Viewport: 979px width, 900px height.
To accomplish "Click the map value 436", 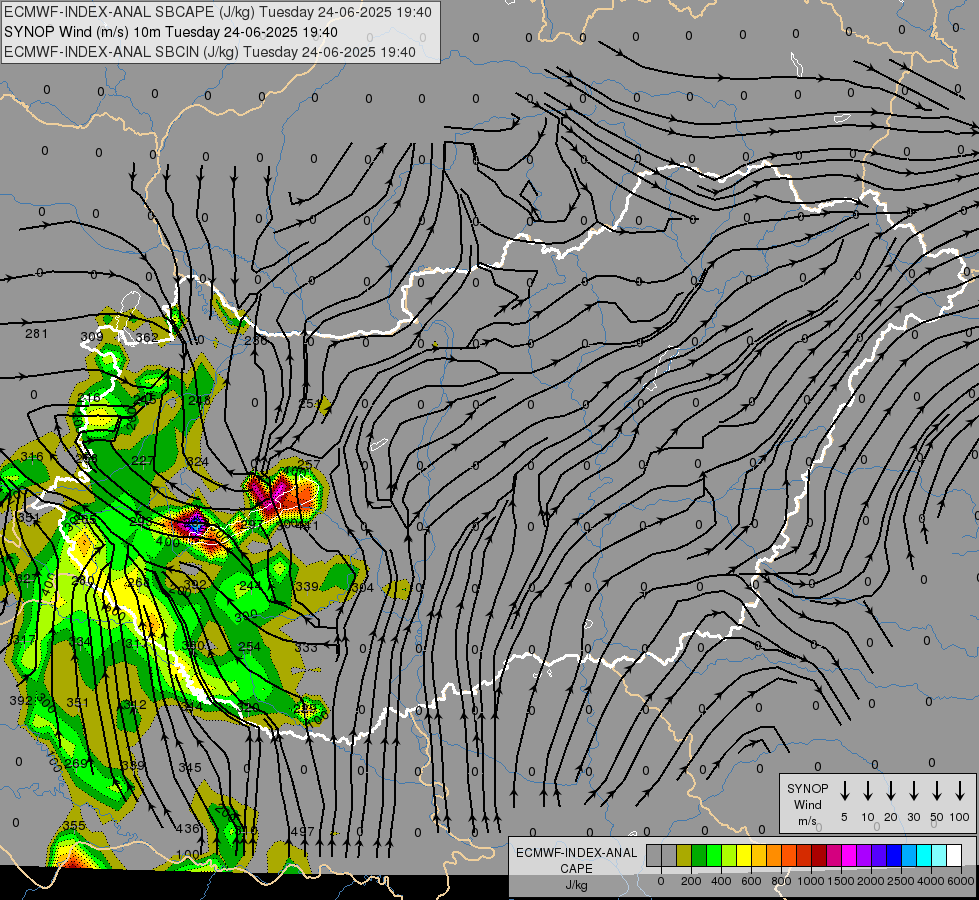I will 187,829.
